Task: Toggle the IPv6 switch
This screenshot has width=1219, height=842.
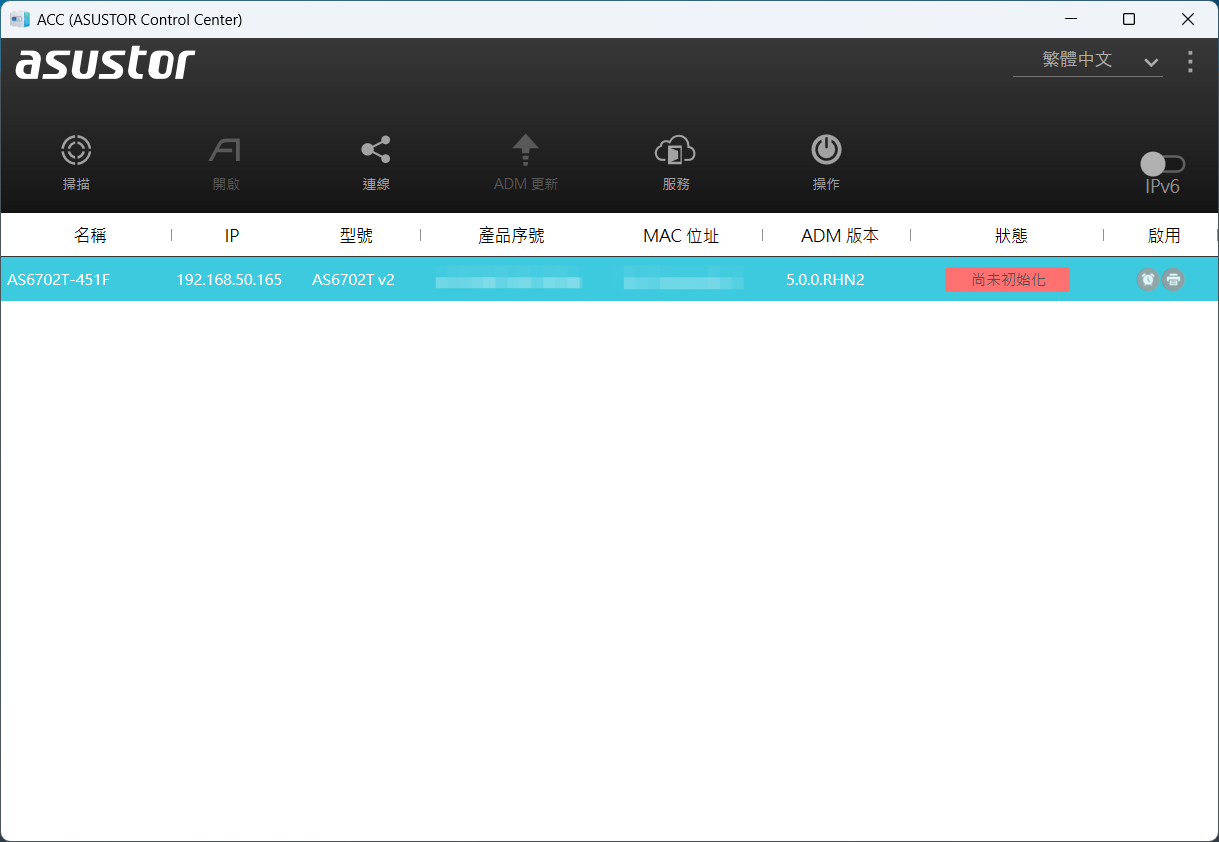Action: tap(1162, 164)
